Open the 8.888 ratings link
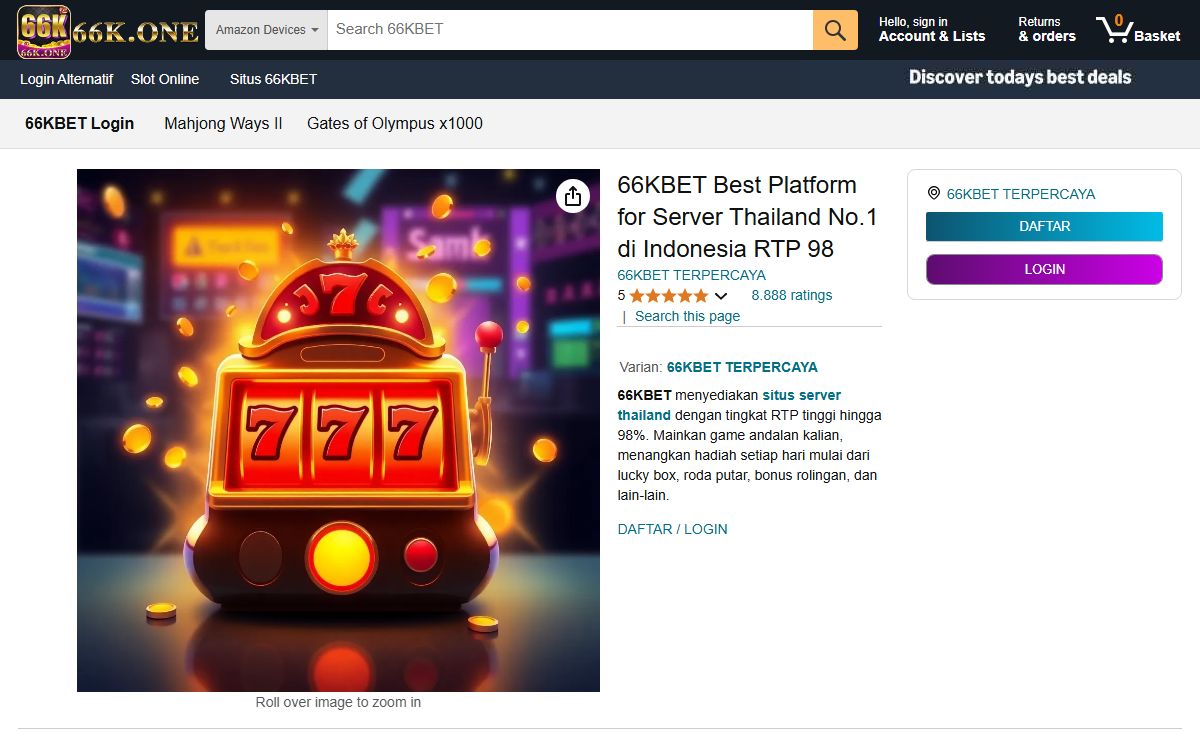Screen dimensions: 1200x740 [792, 296]
